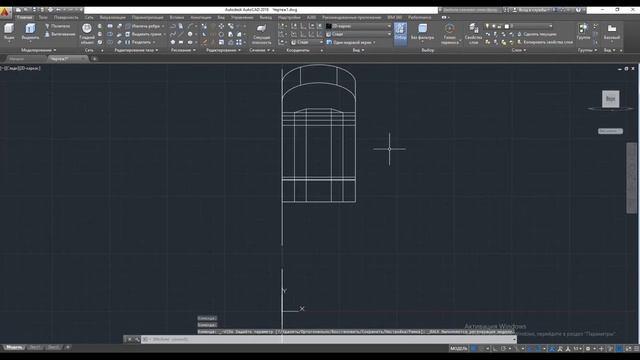Click the WCS label below the view cube
This screenshot has width=640, height=360.
(610, 131)
